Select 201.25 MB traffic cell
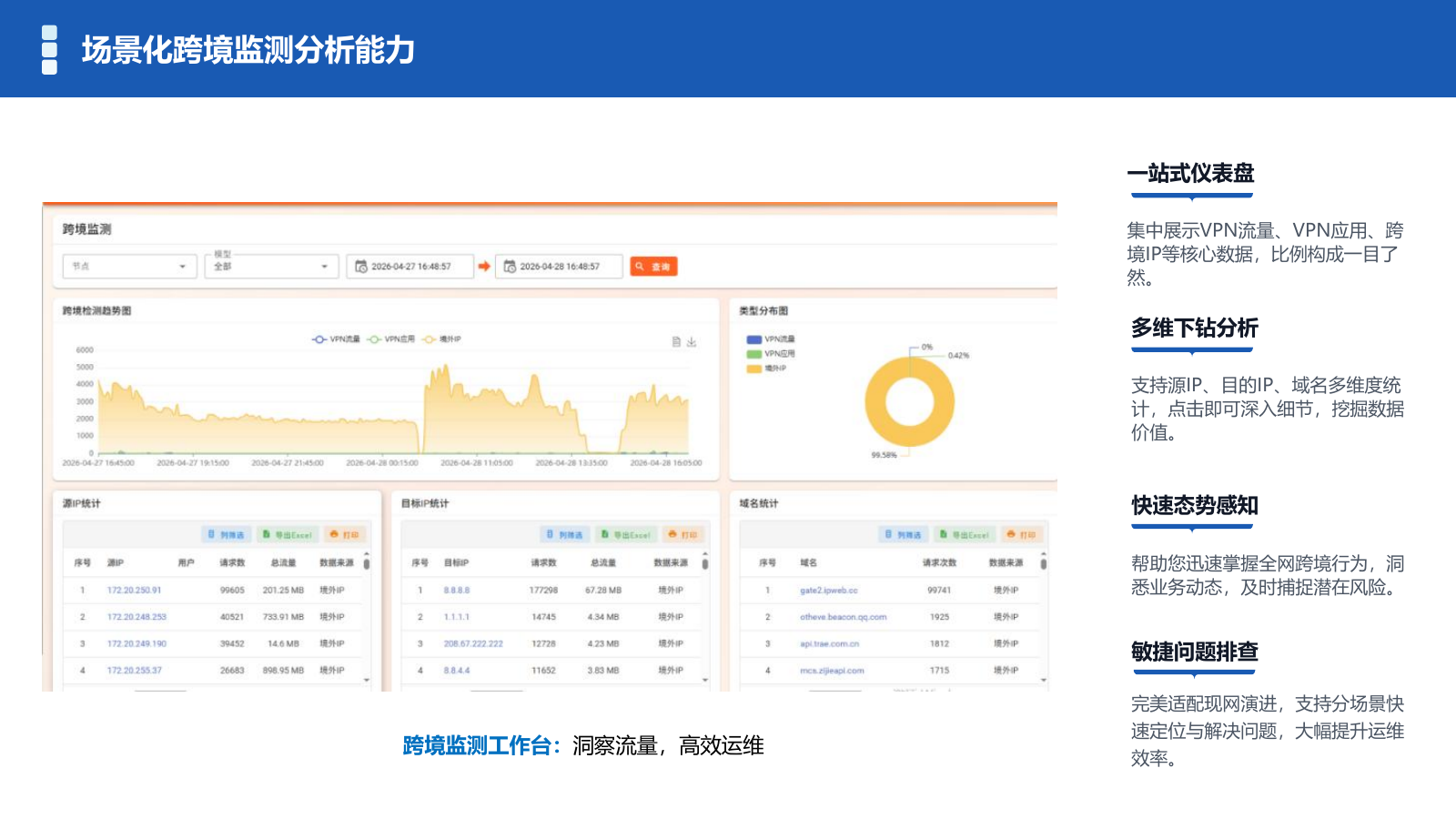The height and width of the screenshot is (819, 1456). point(283,591)
